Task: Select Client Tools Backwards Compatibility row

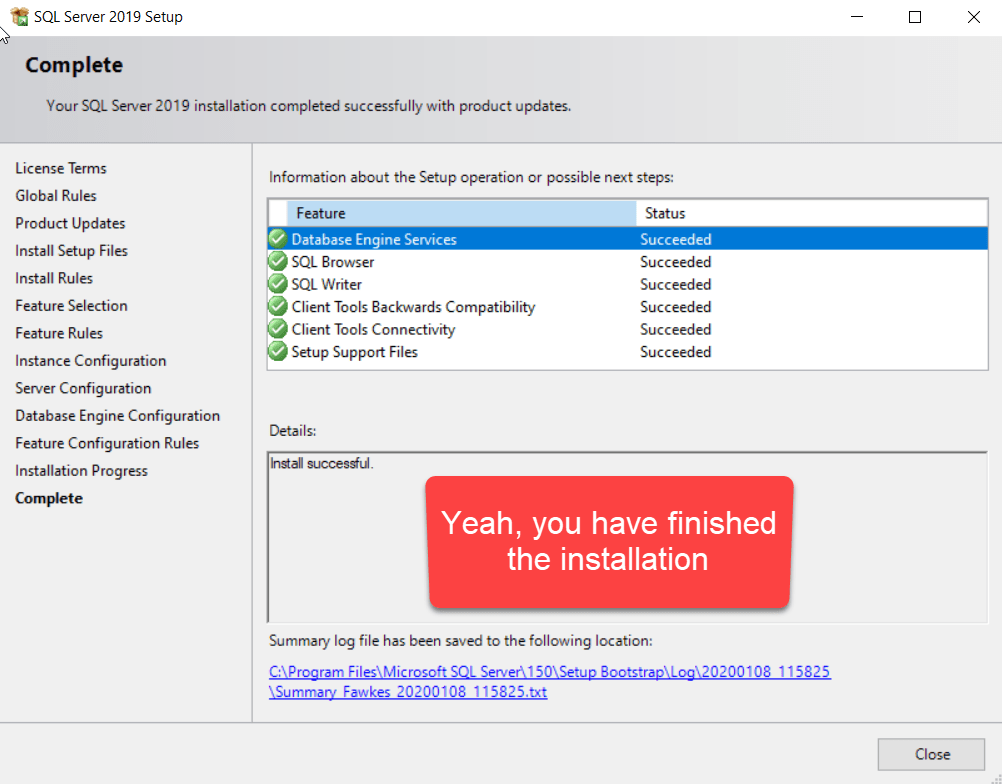Action: click(628, 307)
